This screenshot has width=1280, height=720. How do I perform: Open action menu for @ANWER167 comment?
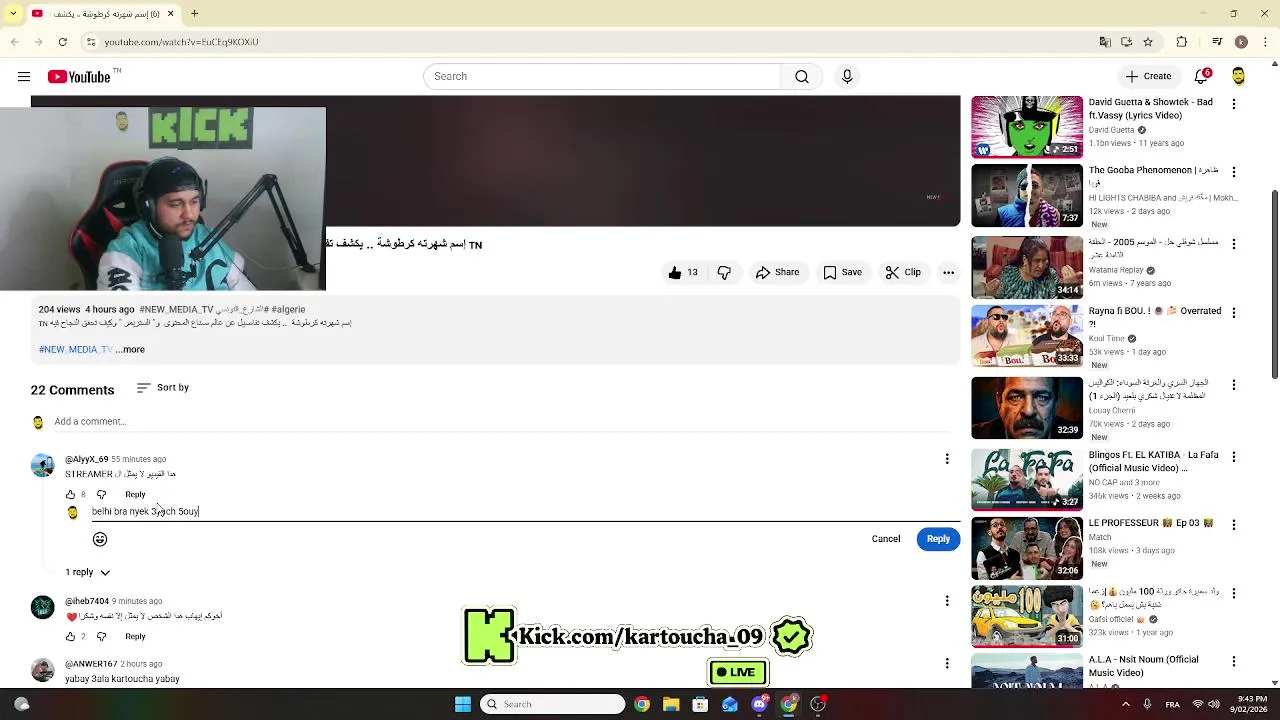[947, 663]
